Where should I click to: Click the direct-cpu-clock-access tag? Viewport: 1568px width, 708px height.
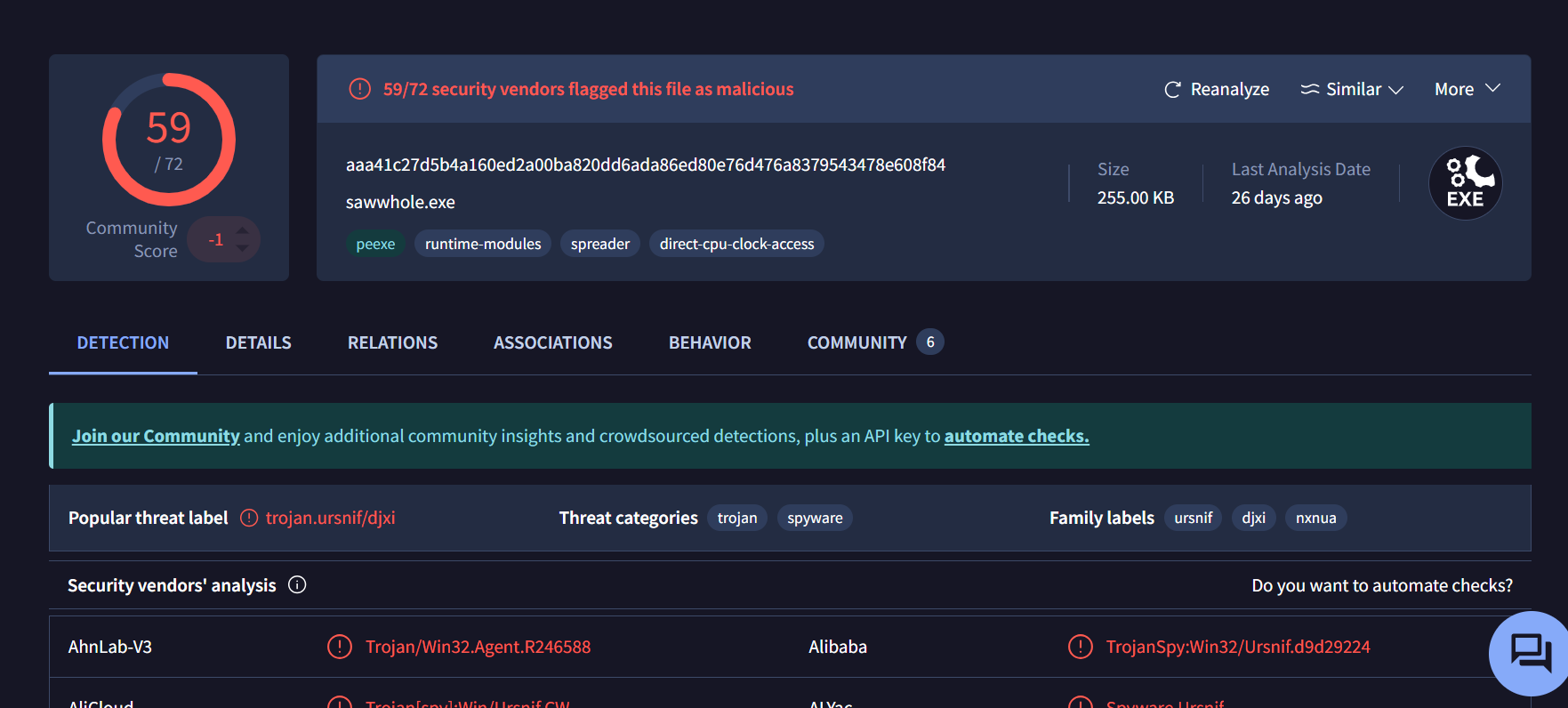pyautogui.click(x=736, y=244)
